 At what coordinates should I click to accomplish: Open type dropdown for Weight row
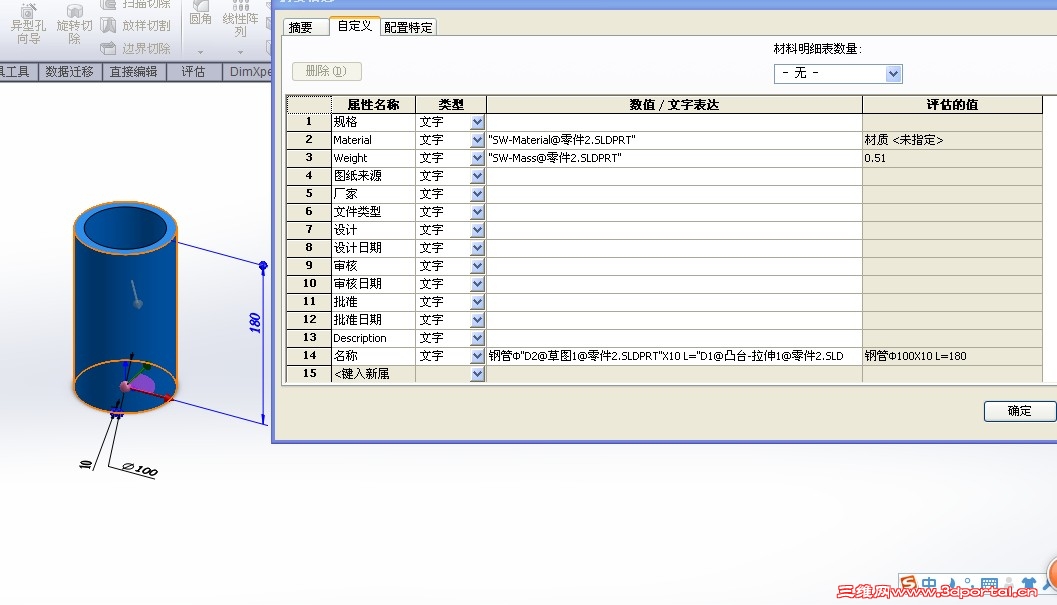pyautogui.click(x=477, y=158)
